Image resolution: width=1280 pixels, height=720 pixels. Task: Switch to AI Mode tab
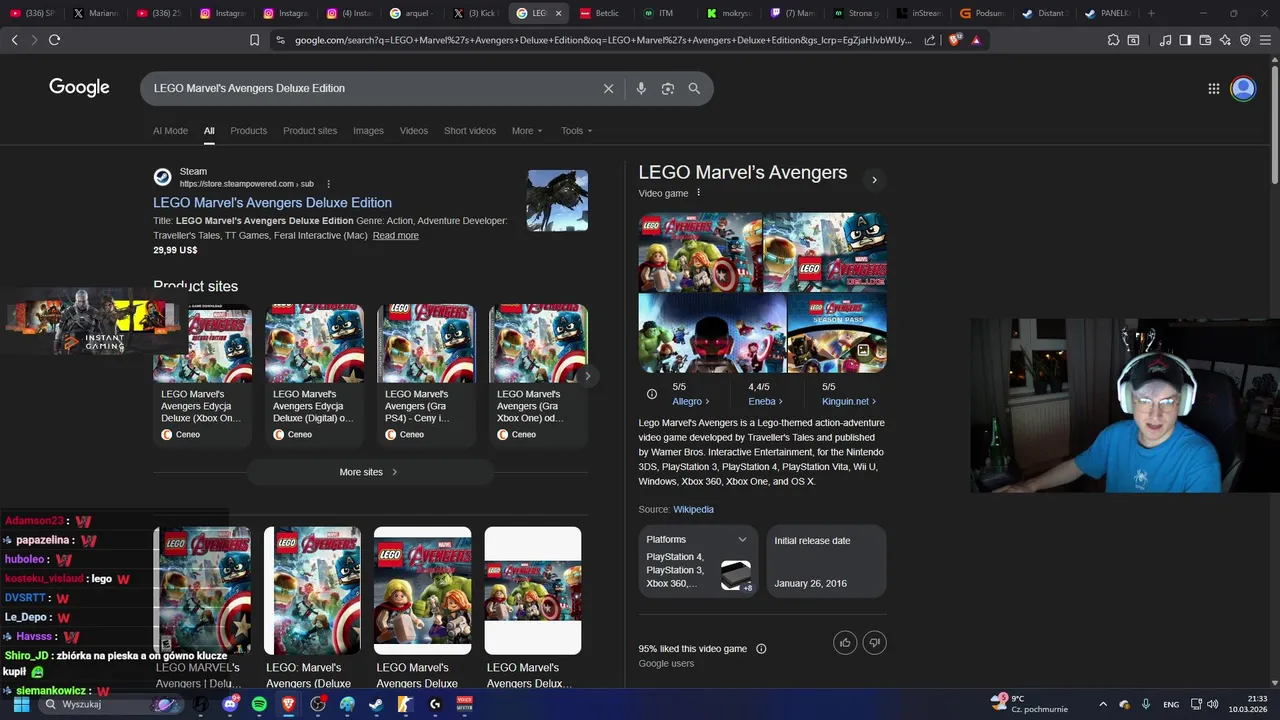(x=170, y=131)
